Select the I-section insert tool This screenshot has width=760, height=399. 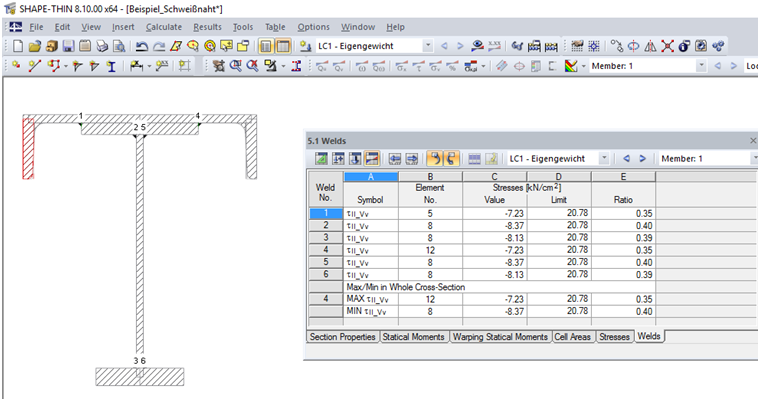pyautogui.click(x=111, y=65)
